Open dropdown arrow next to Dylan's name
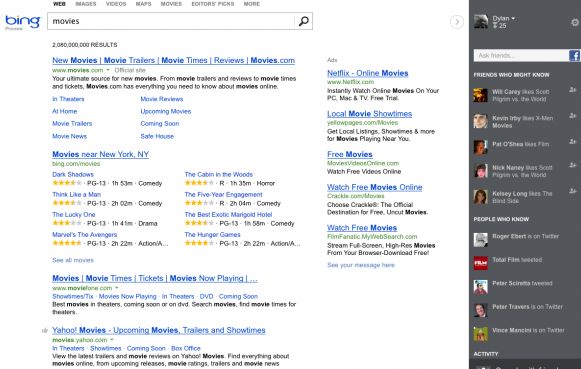This screenshot has width=581, height=369. (513, 18)
